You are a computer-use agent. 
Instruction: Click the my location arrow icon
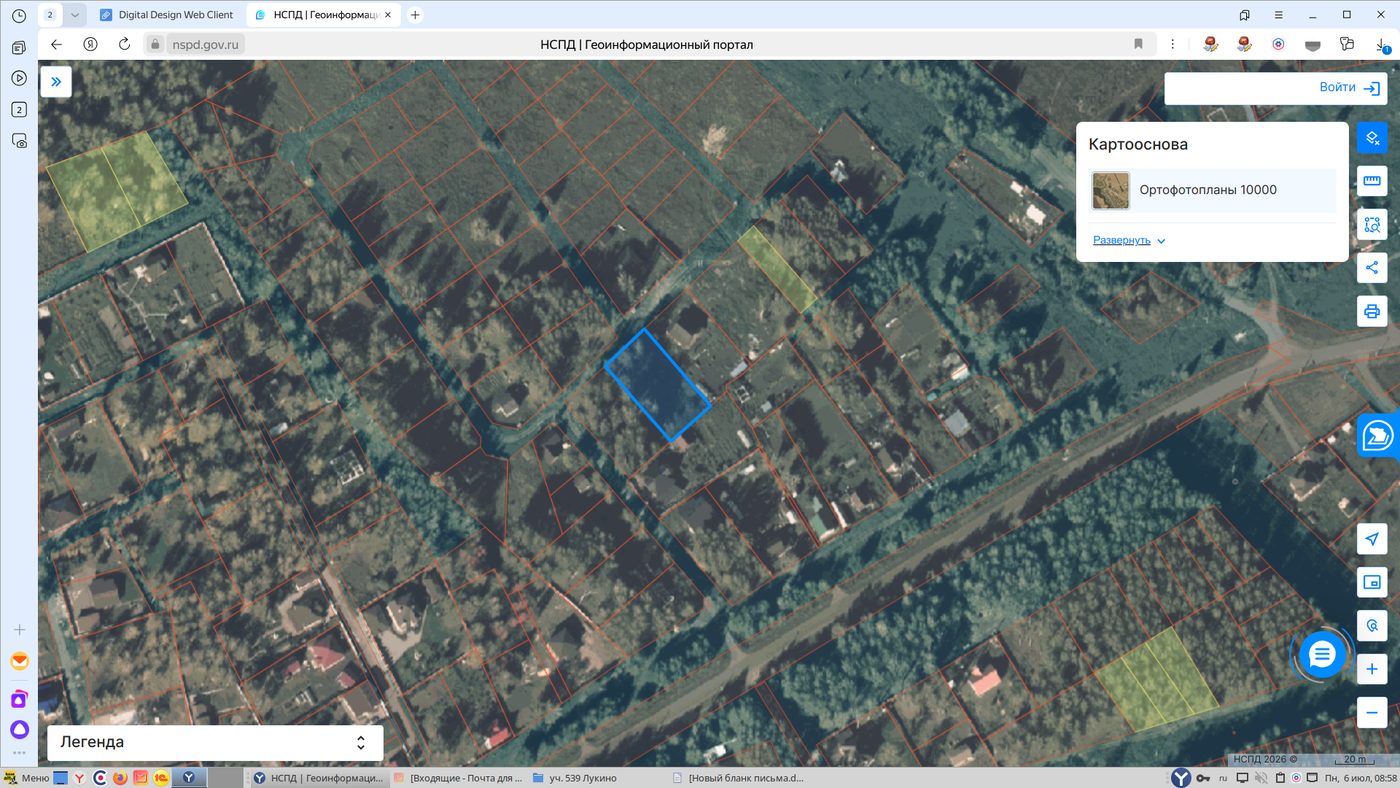coord(1372,539)
